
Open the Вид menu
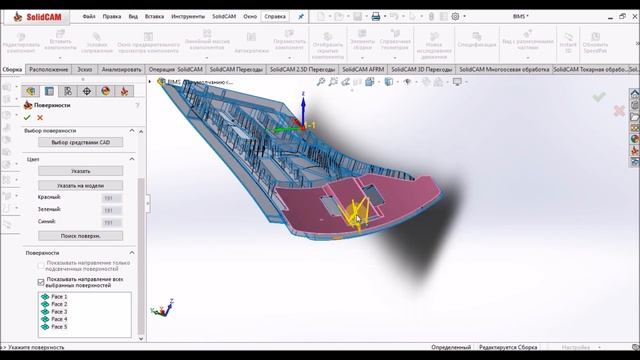[133, 17]
